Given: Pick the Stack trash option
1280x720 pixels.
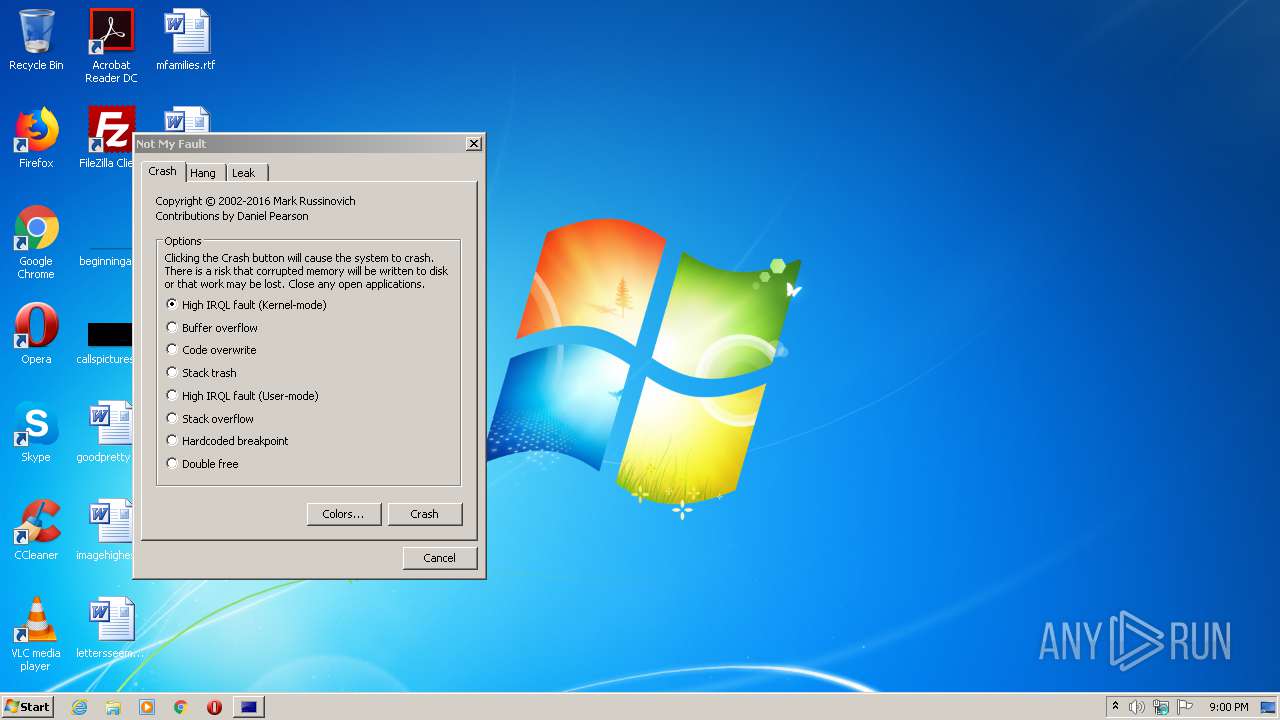Looking at the screenshot, I should tap(201, 373).
